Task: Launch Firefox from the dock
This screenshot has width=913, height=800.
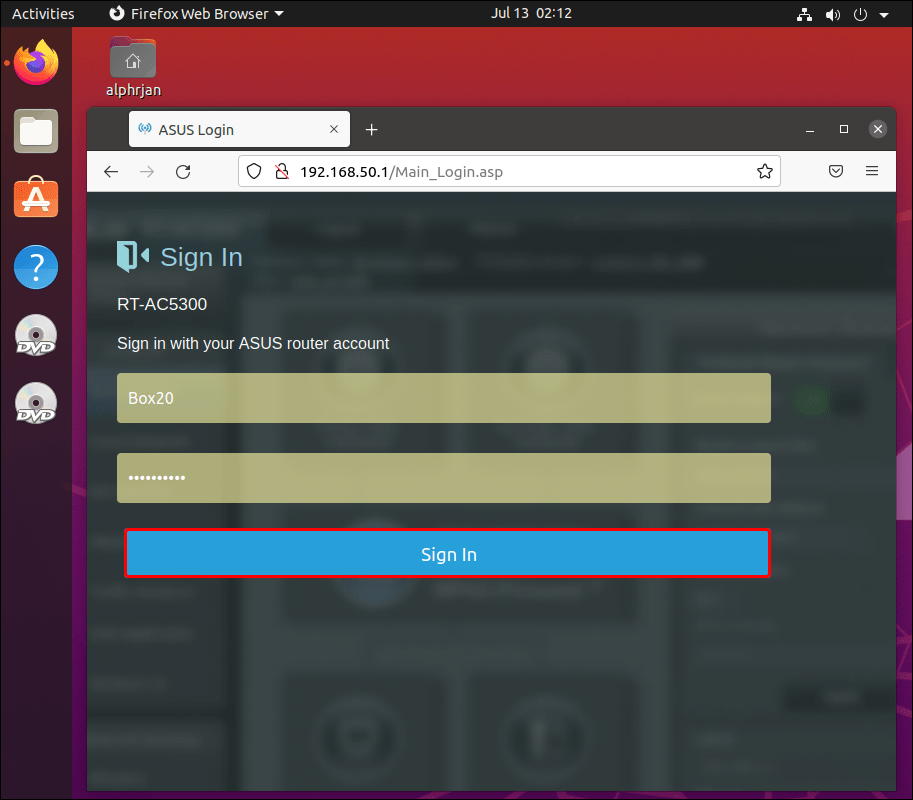Action: tap(35, 62)
